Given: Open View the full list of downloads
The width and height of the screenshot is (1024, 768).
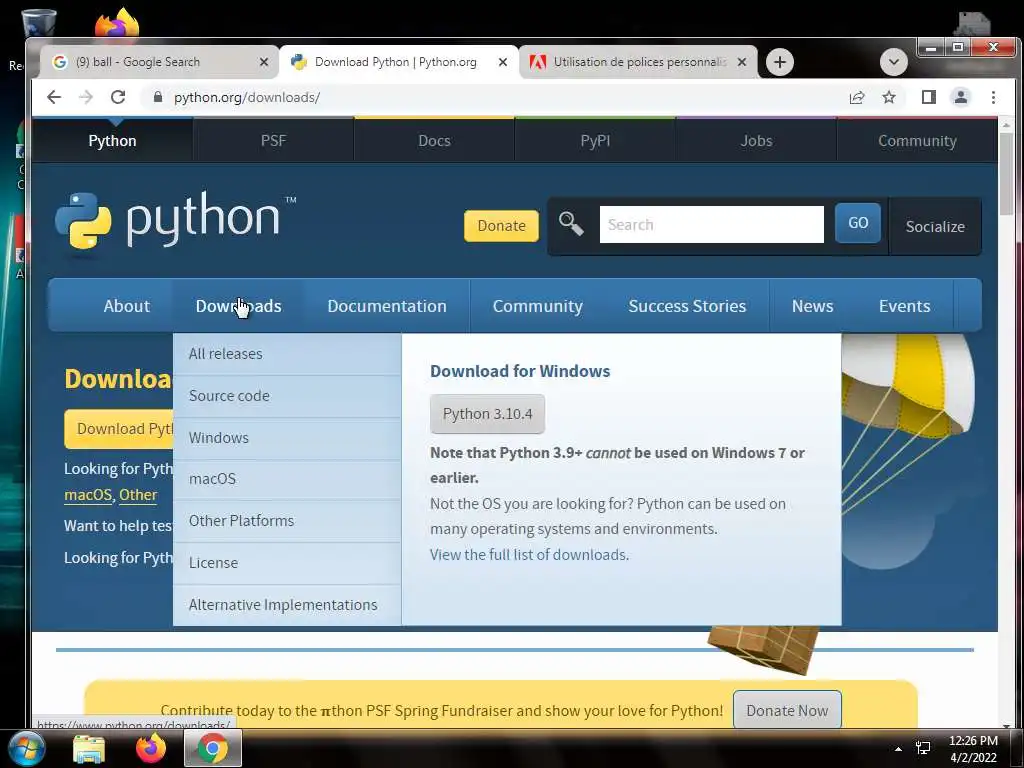Looking at the screenshot, I should click(529, 554).
